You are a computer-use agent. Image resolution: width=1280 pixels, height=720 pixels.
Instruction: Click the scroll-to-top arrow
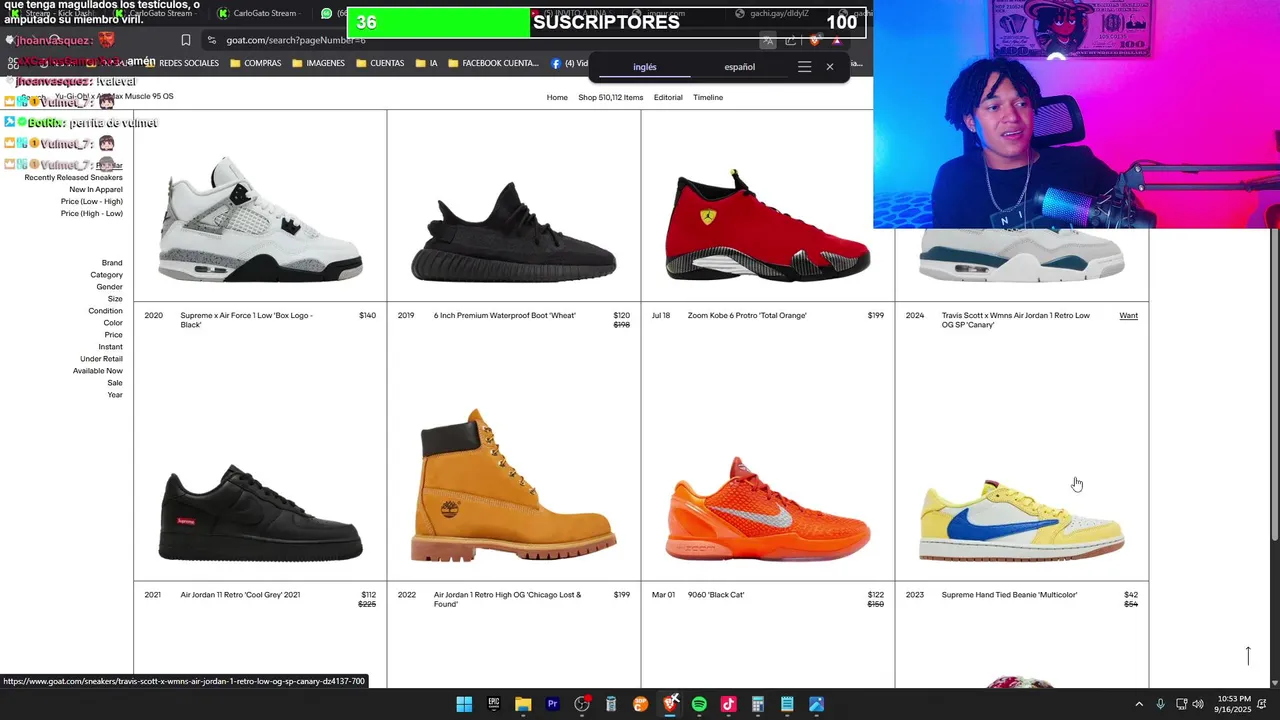point(1248,656)
